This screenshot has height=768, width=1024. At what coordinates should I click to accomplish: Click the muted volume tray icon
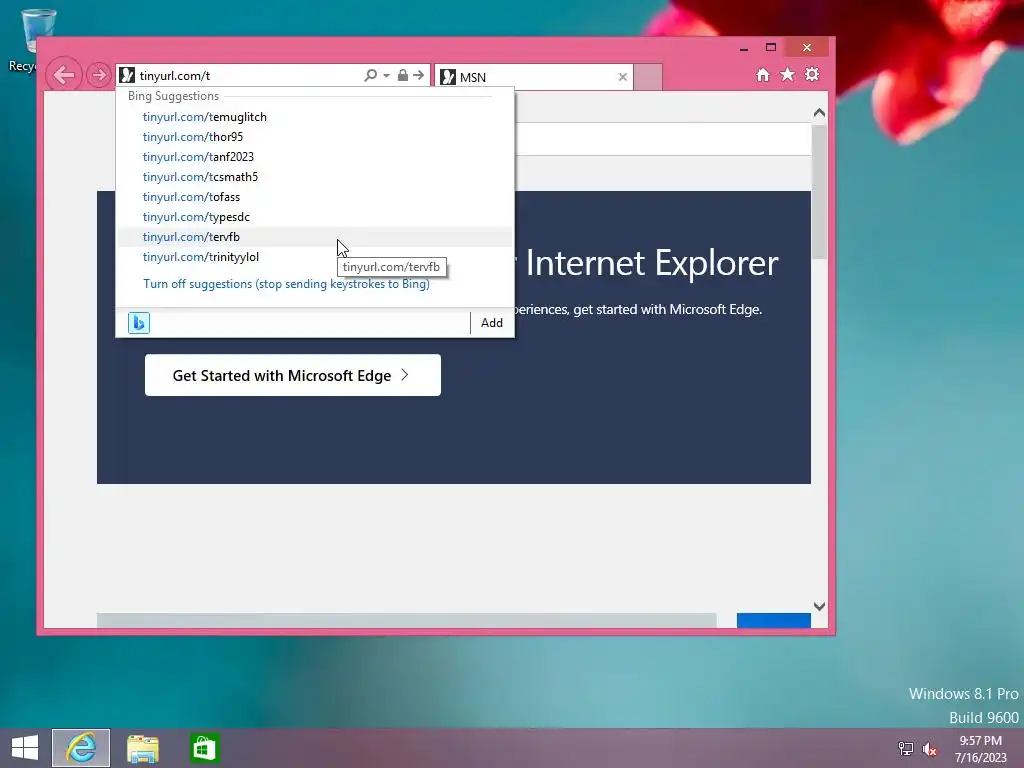[x=929, y=748]
